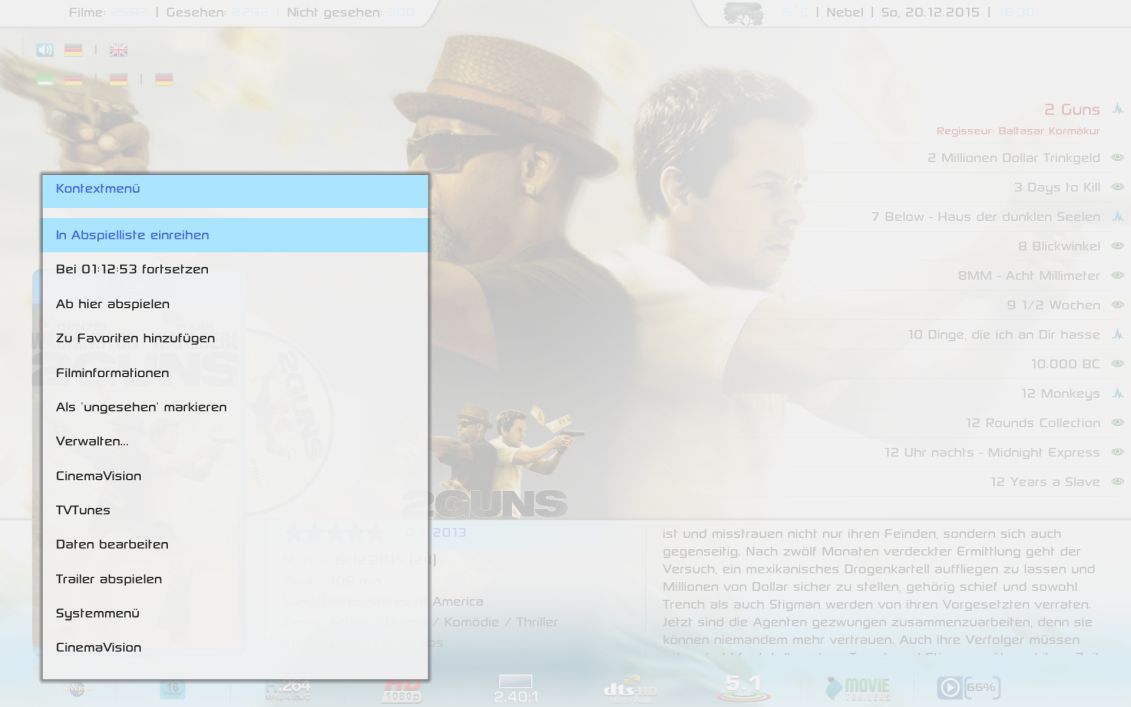Screen dimensions: 1131x707
Task: Click the HD 1080p resolution badge
Action: 402,690
